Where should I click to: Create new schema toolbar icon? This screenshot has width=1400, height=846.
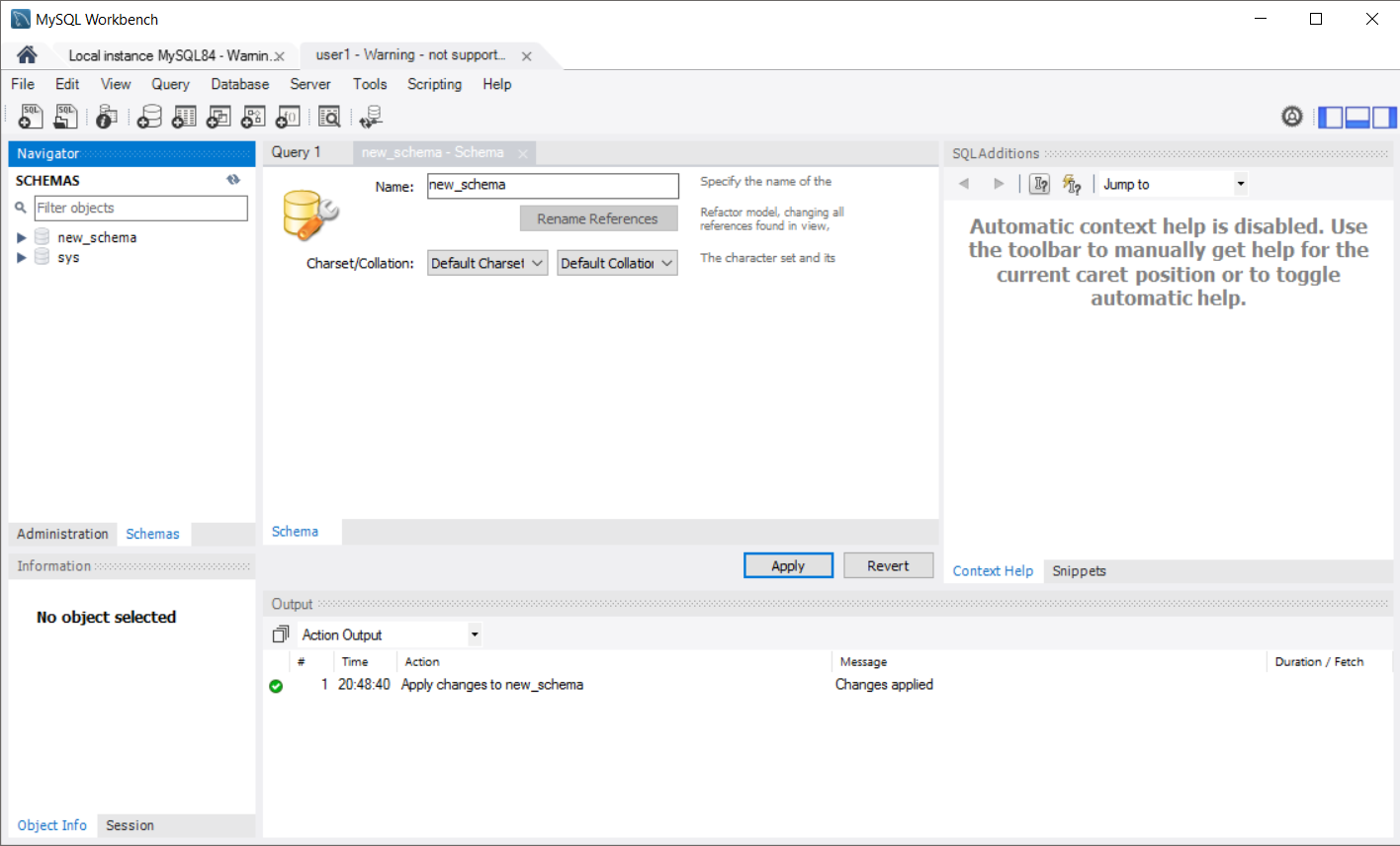[x=149, y=117]
